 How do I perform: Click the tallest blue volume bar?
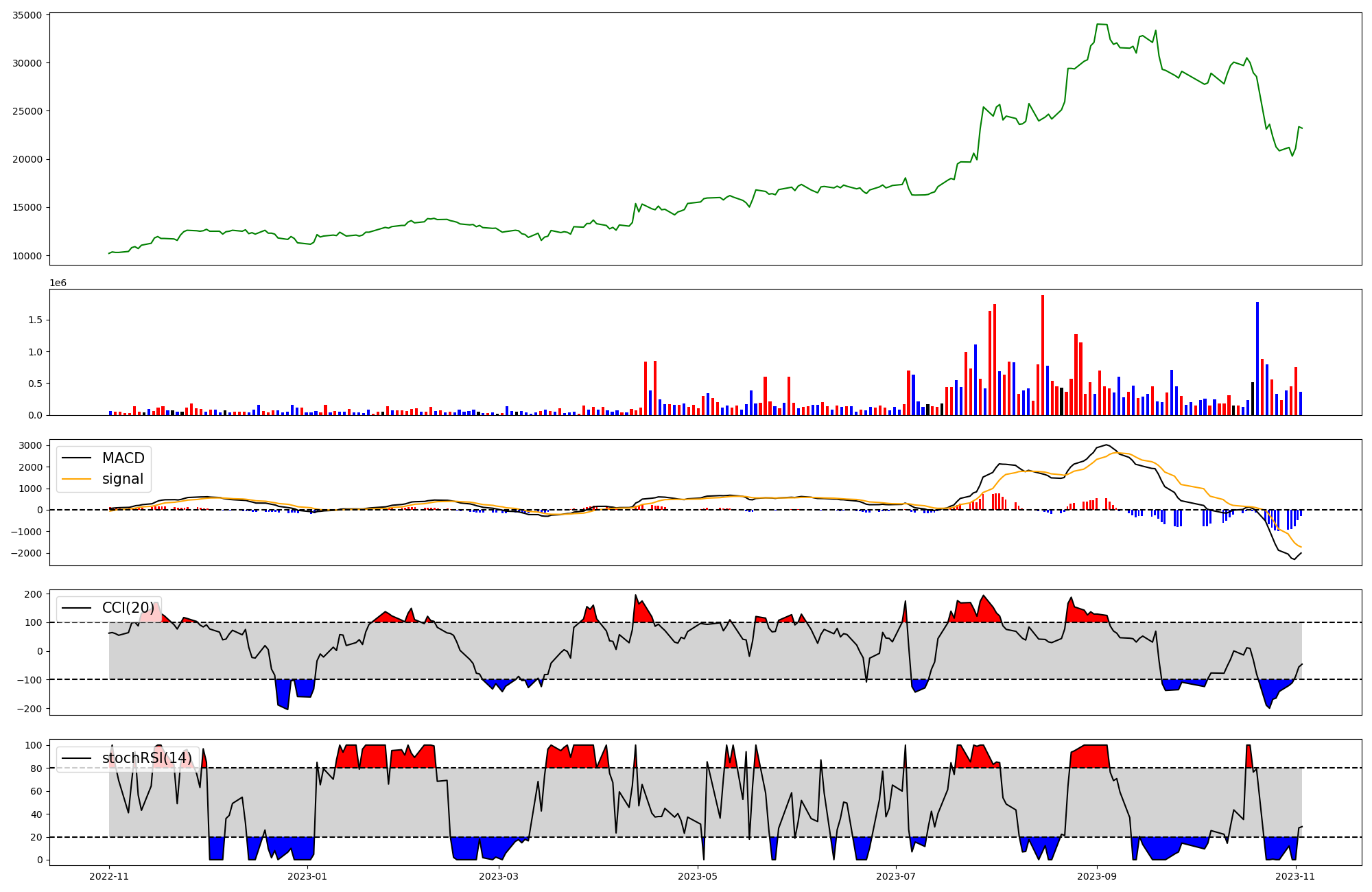coord(1257,357)
